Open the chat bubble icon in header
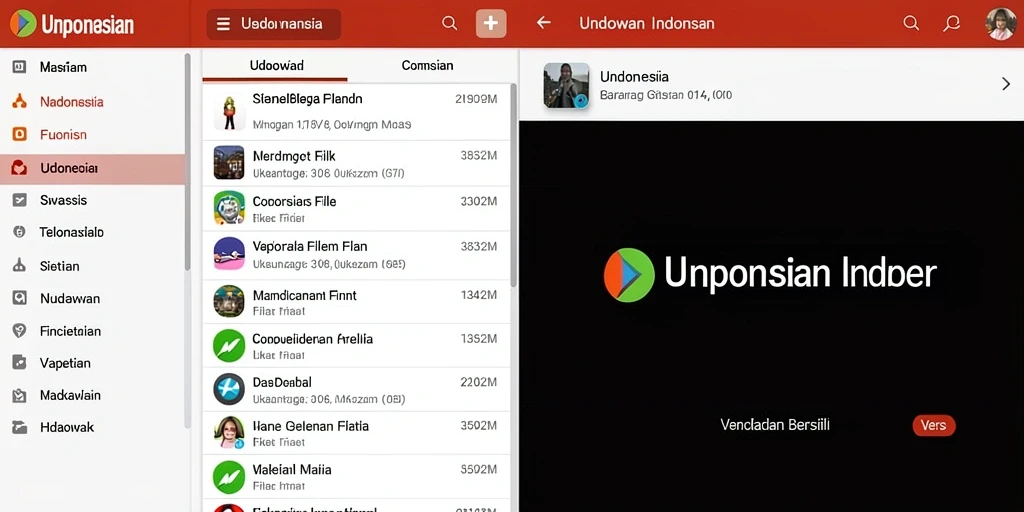Image resolution: width=1024 pixels, height=512 pixels. 952,24
